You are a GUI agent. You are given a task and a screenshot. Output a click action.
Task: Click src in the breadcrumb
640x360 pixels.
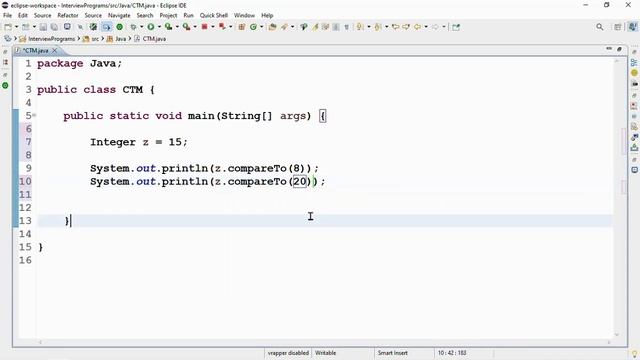tap(95, 39)
